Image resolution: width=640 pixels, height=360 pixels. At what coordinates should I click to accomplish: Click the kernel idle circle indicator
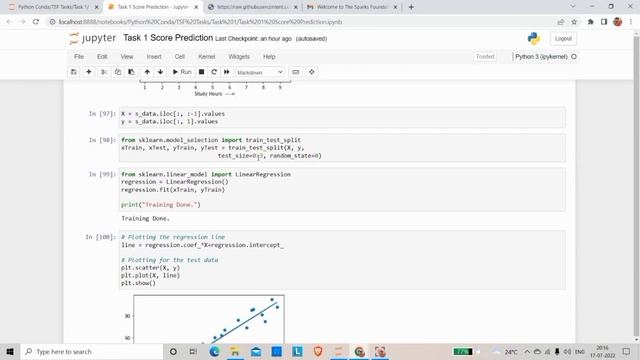coord(574,56)
